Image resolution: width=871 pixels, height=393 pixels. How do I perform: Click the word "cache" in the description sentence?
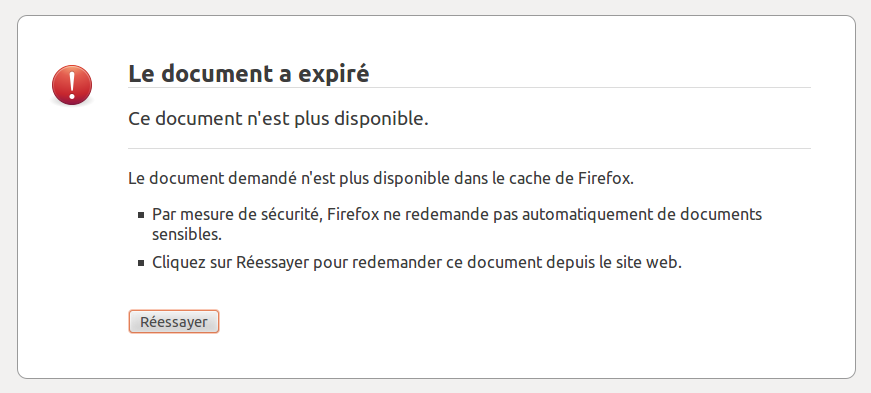pos(533,179)
